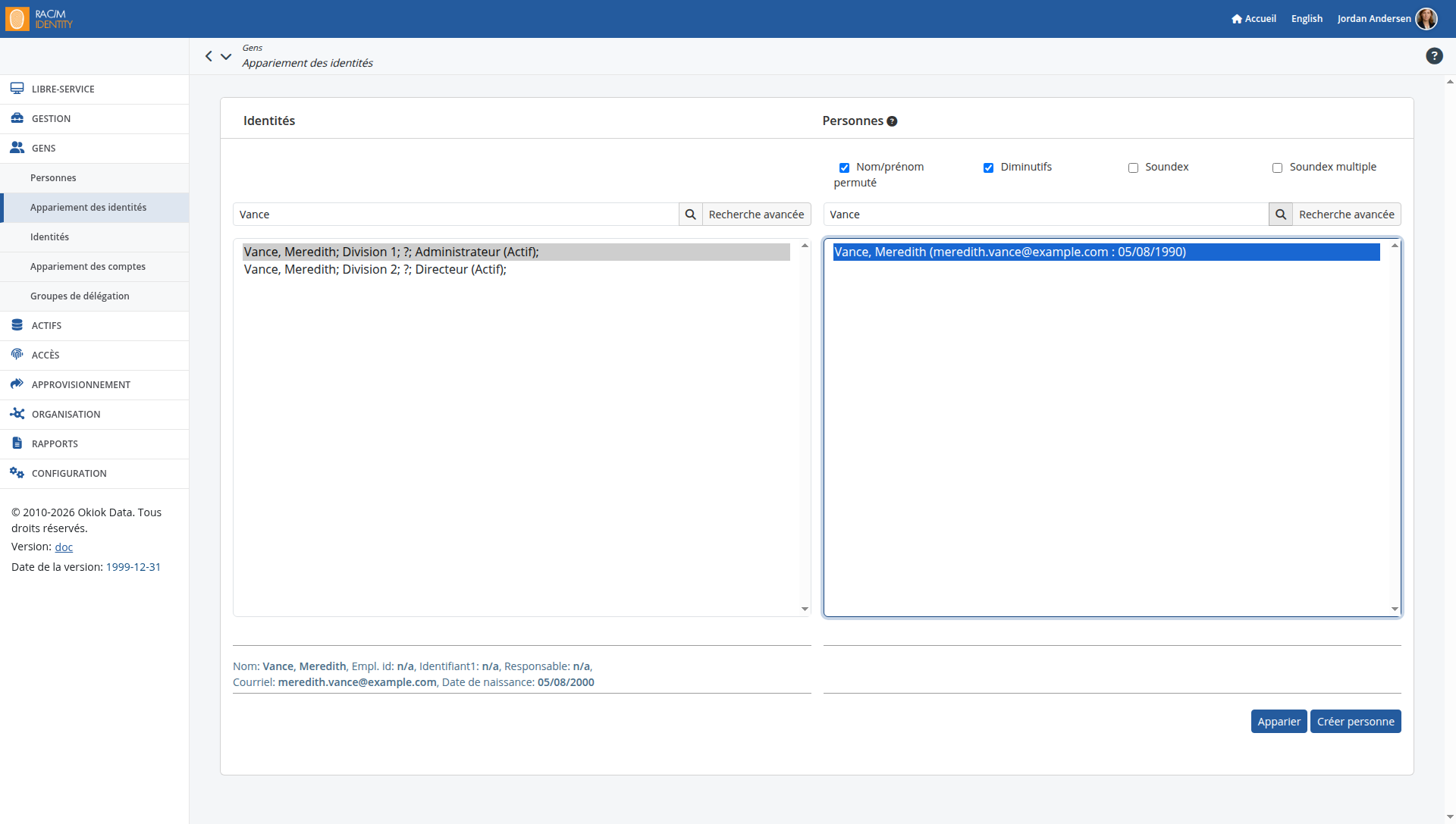This screenshot has height=824, width=1456.
Task: Click Personnes list scroll down arrow
Action: [x=1395, y=609]
